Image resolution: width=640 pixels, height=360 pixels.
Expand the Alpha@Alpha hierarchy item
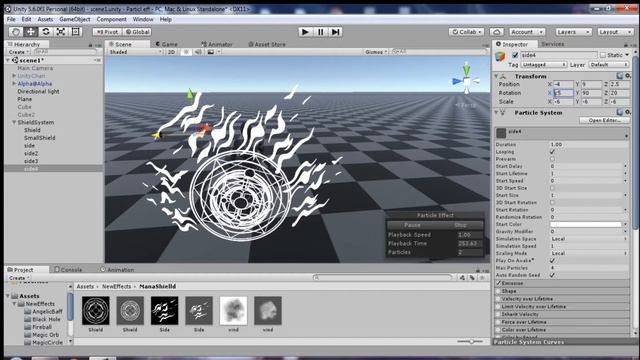coord(14,83)
